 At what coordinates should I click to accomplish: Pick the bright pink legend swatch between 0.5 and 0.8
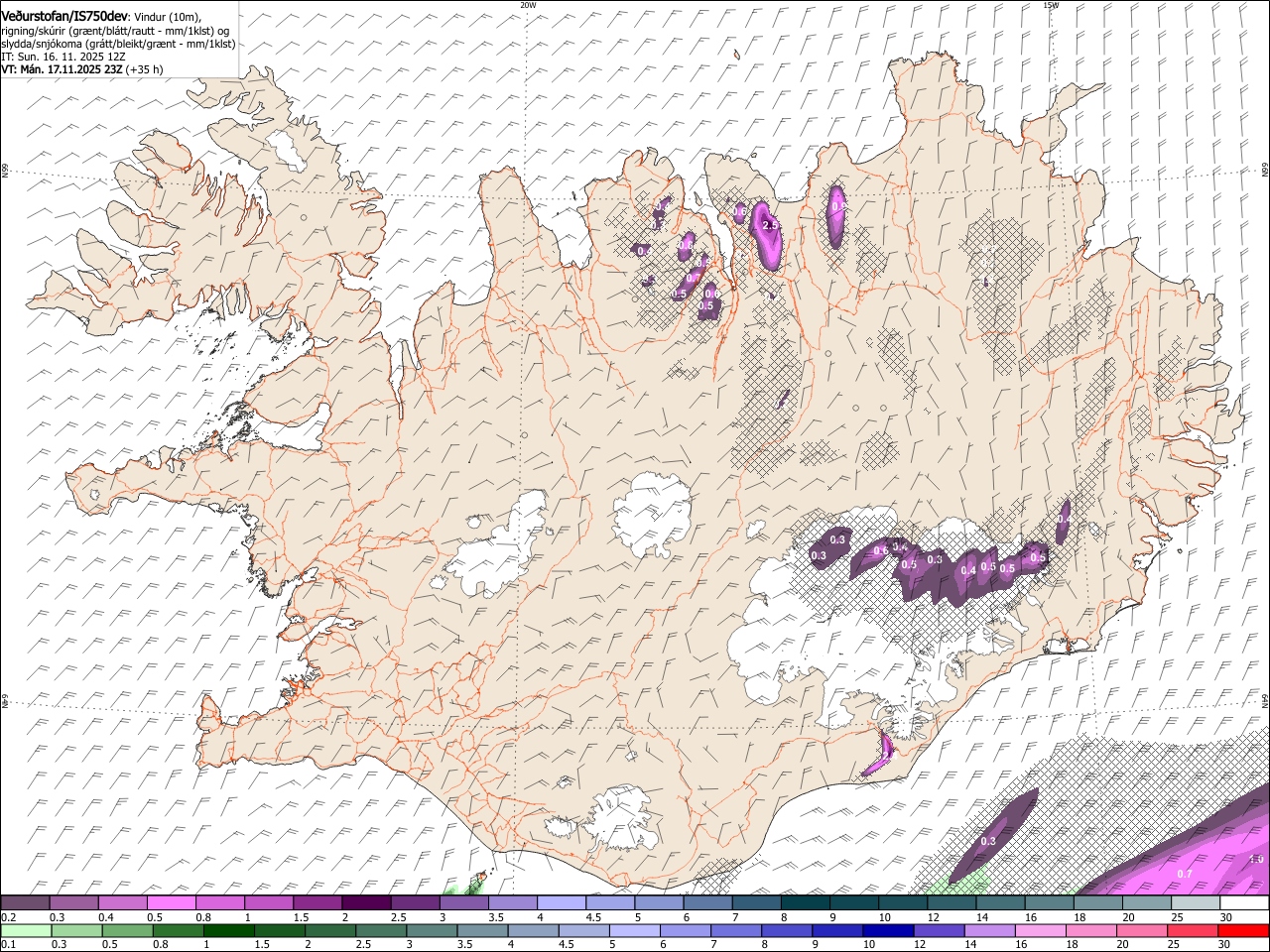[172, 903]
